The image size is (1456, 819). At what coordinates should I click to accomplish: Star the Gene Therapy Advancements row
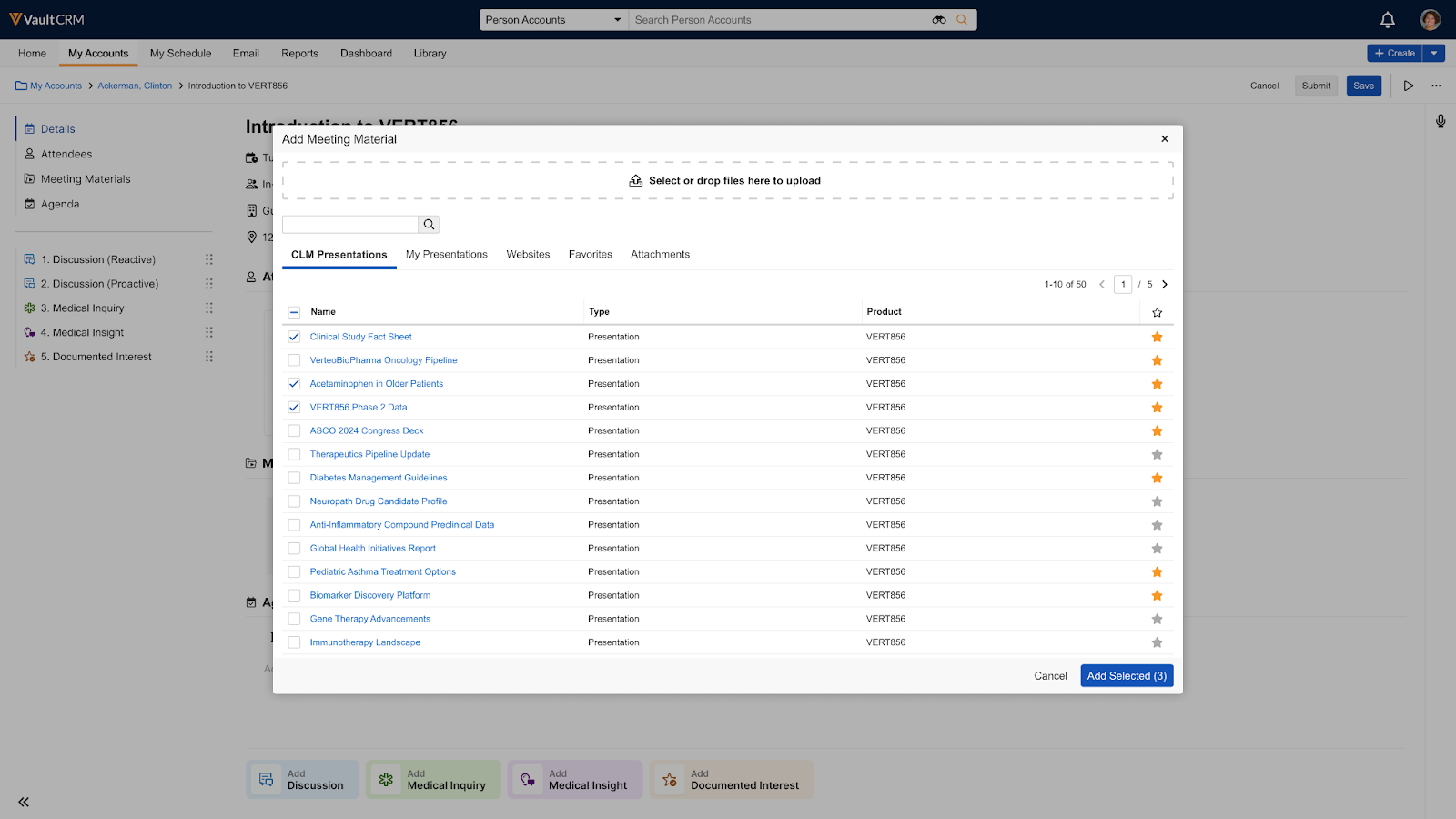[1157, 619]
